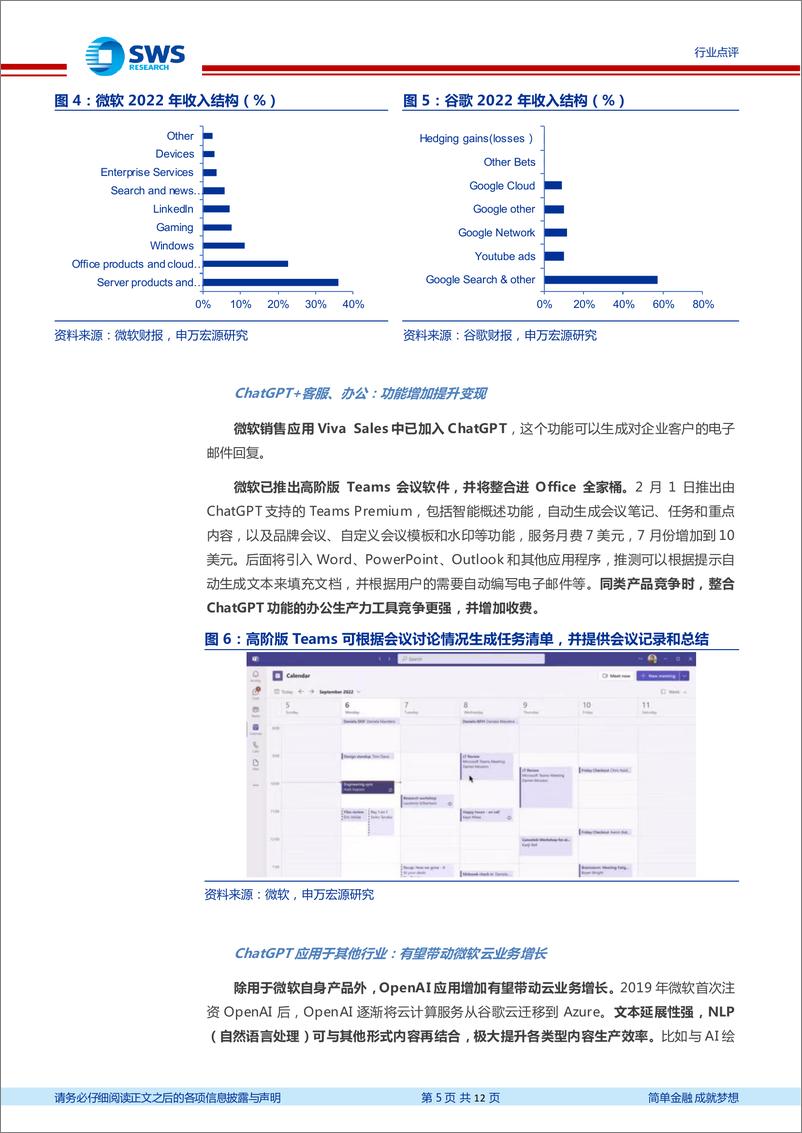Select the Calendar icon in Teams sidebar
Viewport: 802px width, 1133px height.
click(256, 728)
